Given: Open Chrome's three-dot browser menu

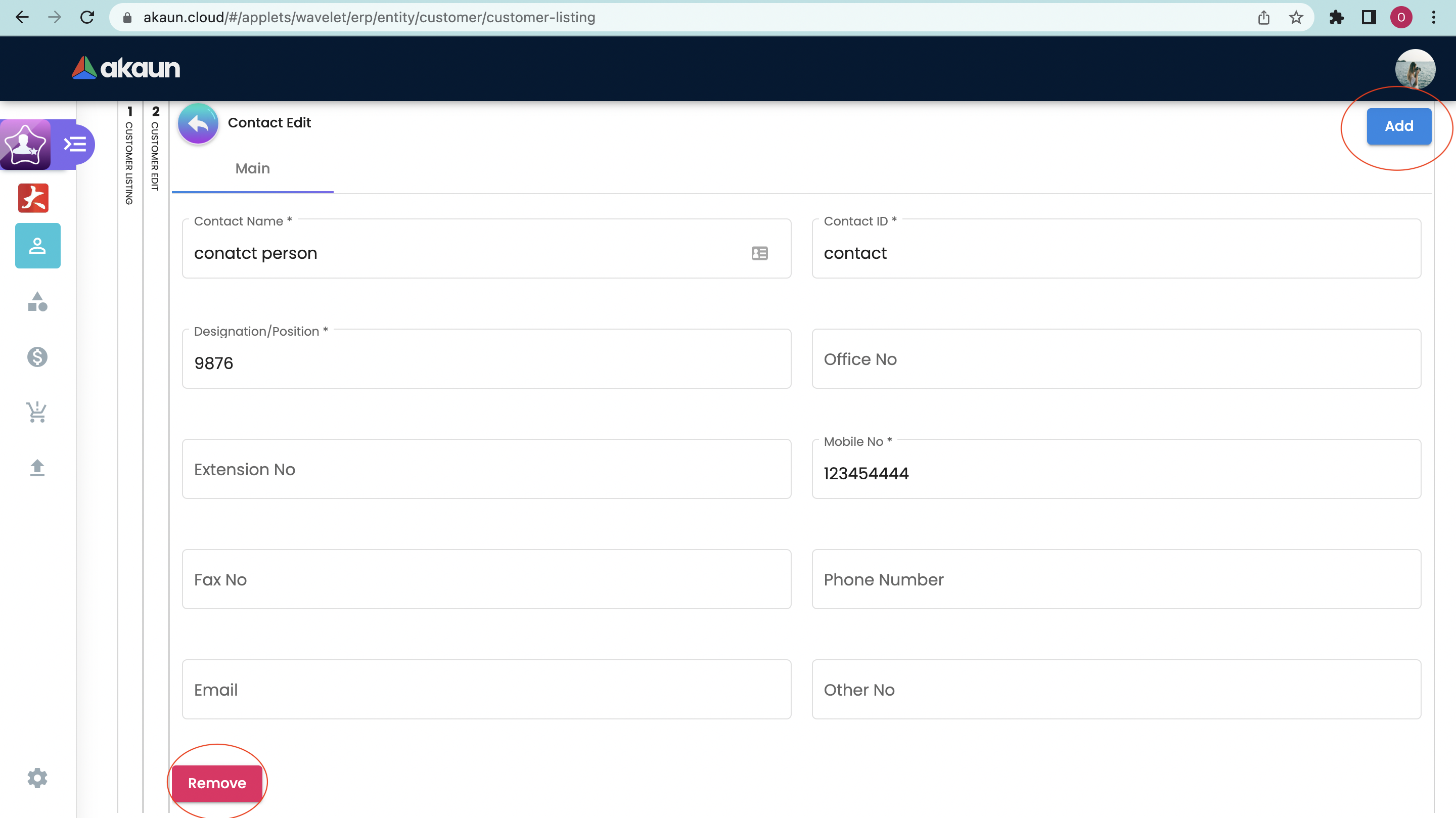Looking at the screenshot, I should pos(1433,18).
